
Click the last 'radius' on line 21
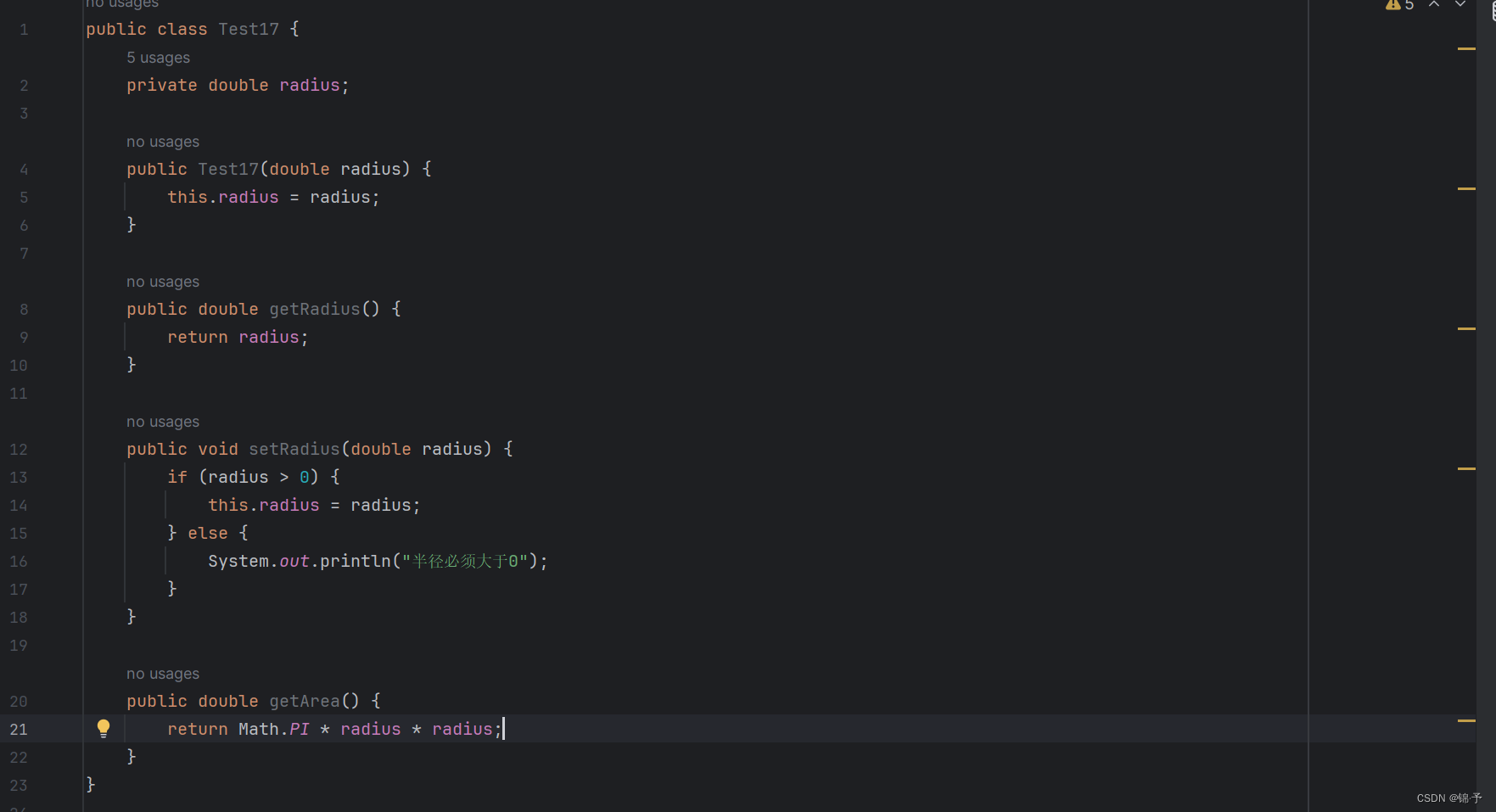point(462,729)
